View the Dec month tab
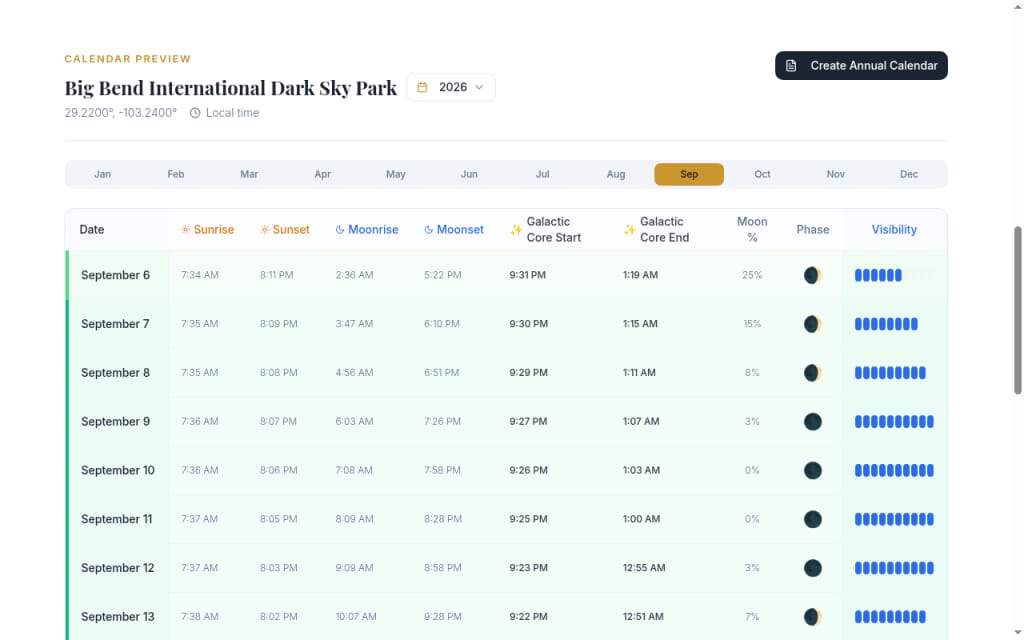Image resolution: width=1024 pixels, height=640 pixels. tap(909, 174)
